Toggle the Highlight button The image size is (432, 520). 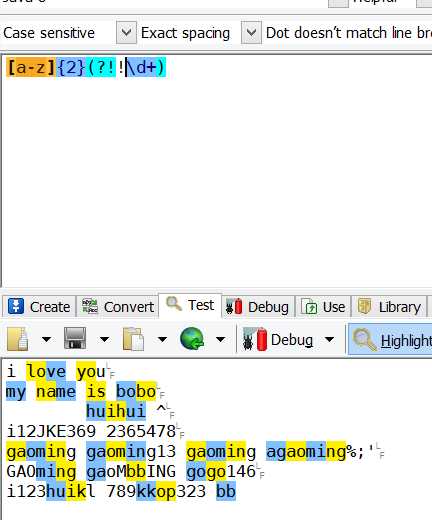pyautogui.click(x=390, y=340)
